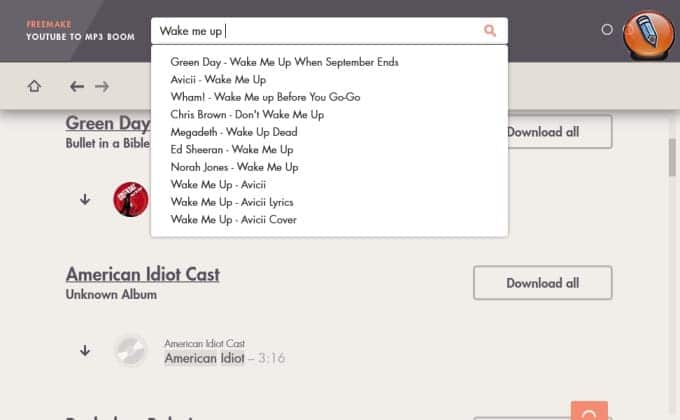Download the Green Day track arrow
This screenshot has height=420, width=680.
pyautogui.click(x=85, y=200)
